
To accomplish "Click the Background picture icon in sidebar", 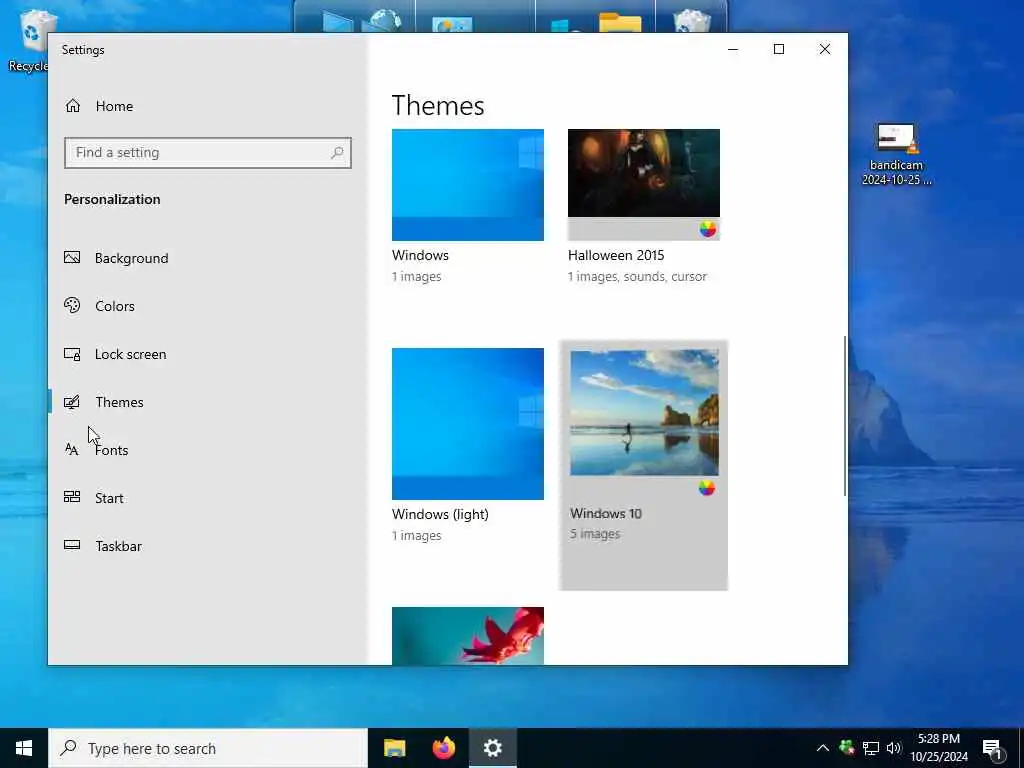I will tap(72, 257).
